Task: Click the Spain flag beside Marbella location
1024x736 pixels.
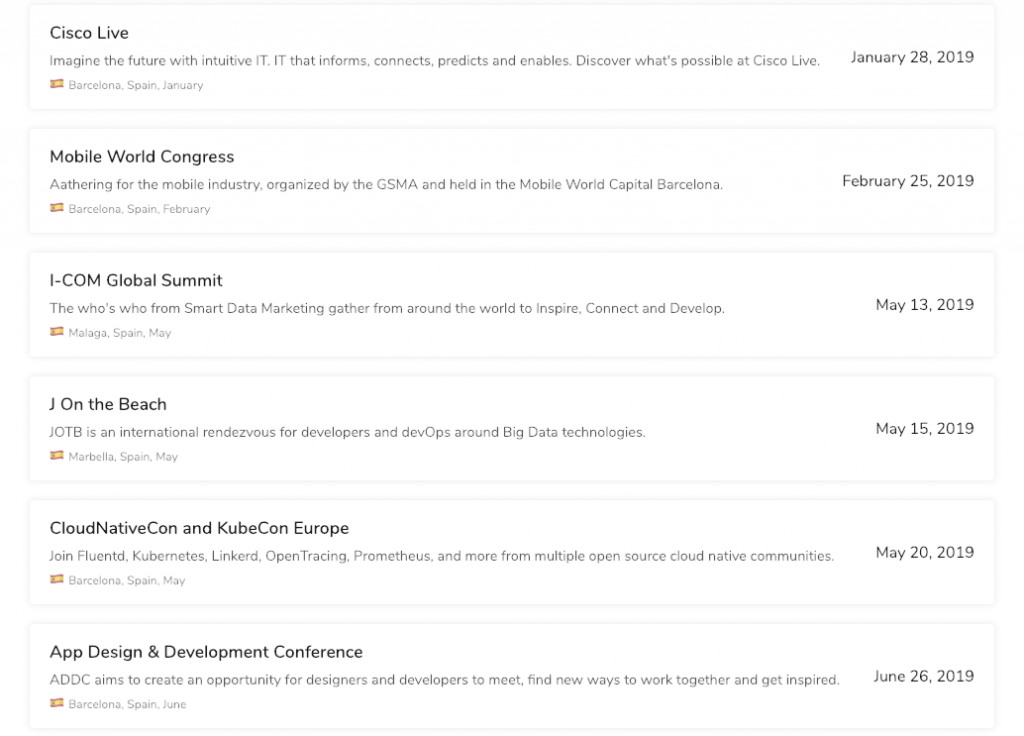Action: tap(57, 456)
